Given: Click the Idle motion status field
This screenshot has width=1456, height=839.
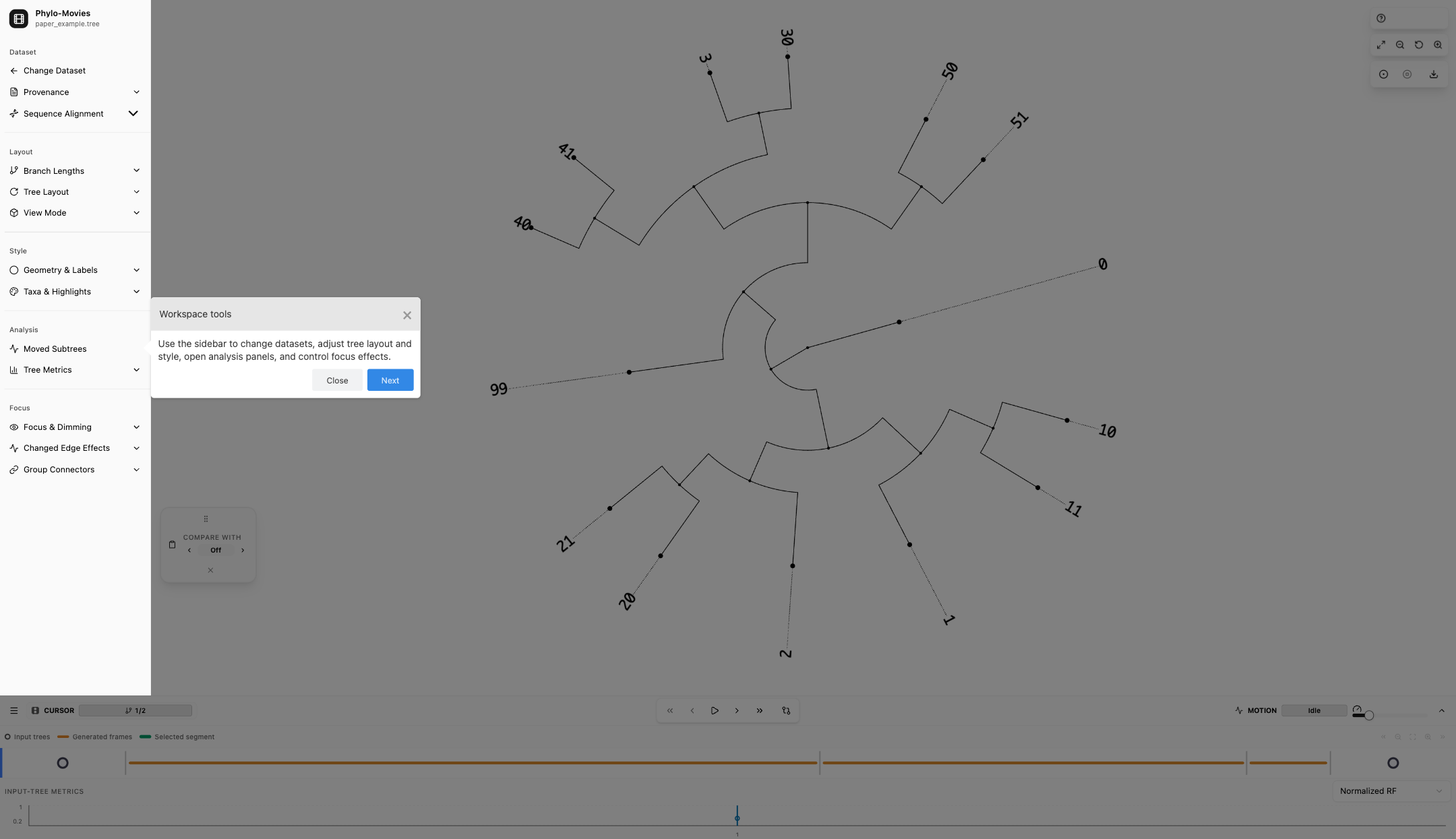Looking at the screenshot, I should (x=1314, y=710).
